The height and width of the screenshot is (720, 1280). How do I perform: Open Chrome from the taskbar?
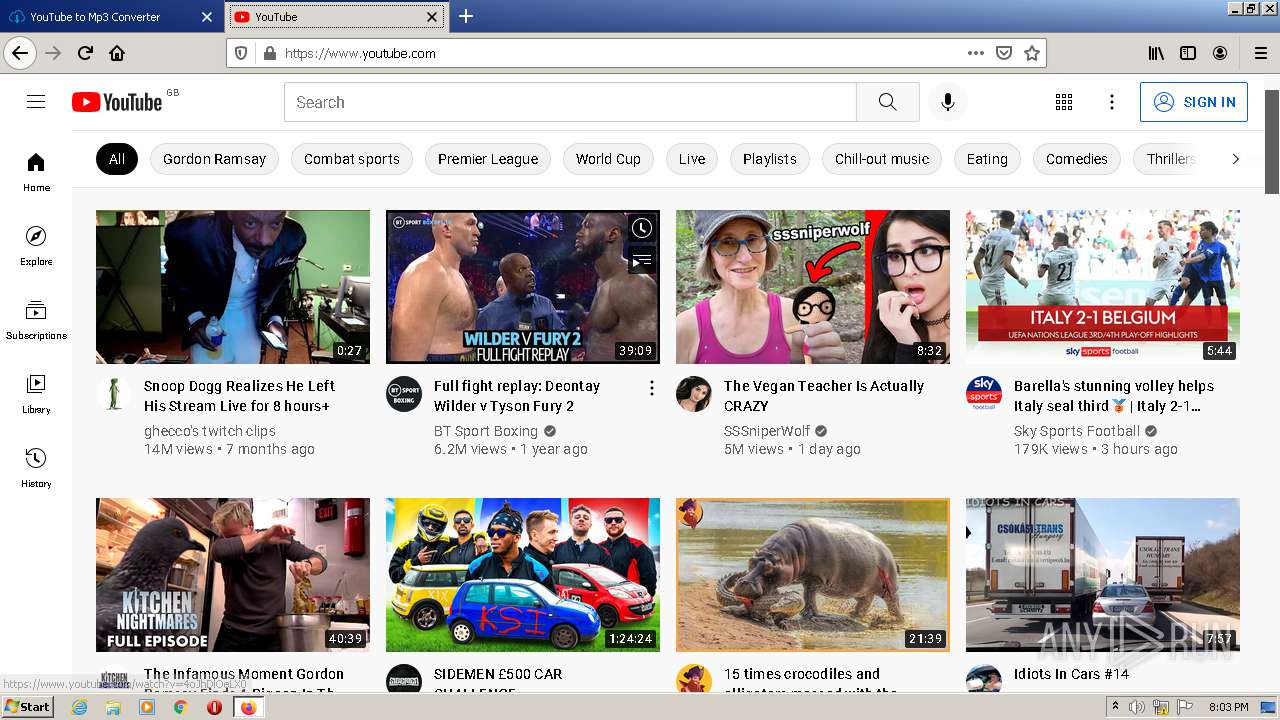(180, 707)
